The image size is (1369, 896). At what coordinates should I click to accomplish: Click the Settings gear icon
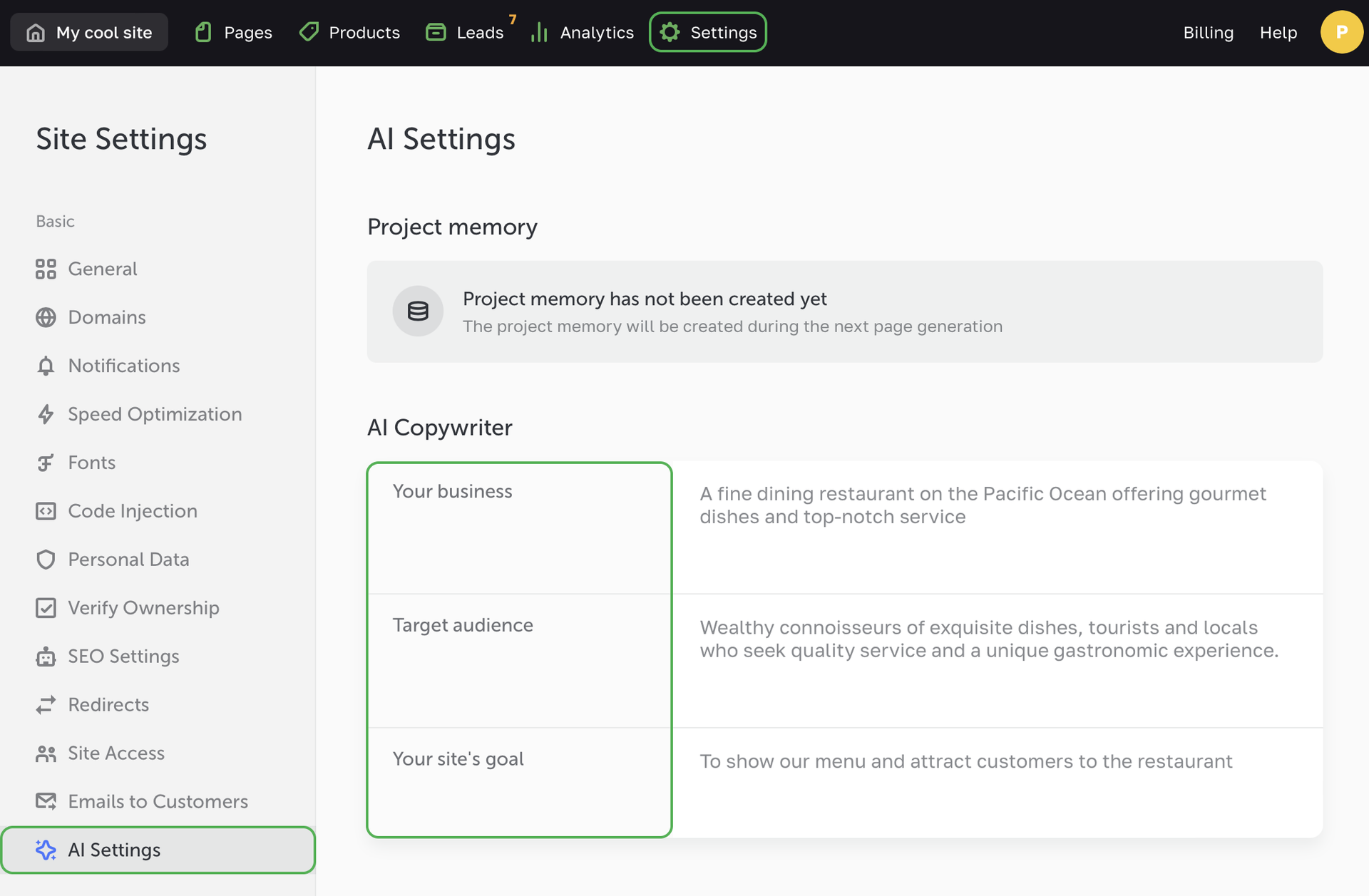670,32
